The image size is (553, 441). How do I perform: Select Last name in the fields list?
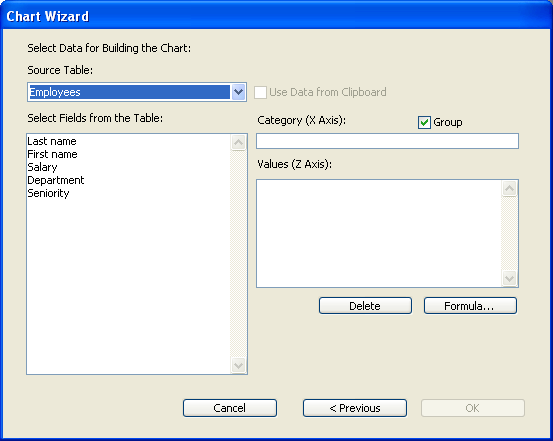pyautogui.click(x=52, y=141)
